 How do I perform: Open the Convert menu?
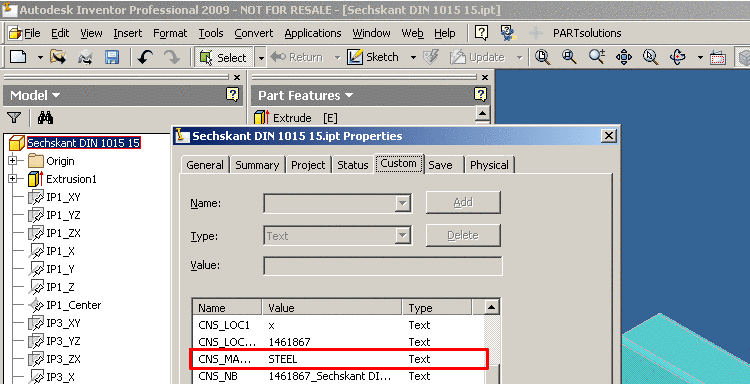click(x=254, y=33)
